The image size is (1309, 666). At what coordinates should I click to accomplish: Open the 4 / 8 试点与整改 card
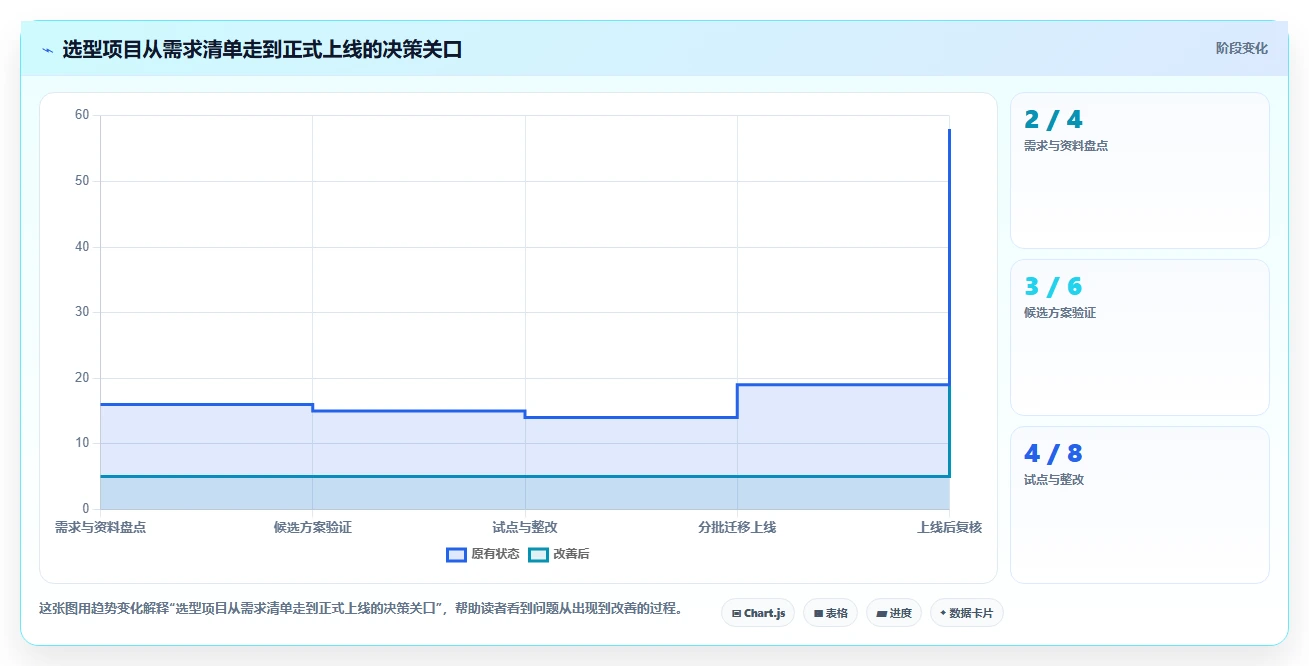(x=1139, y=504)
